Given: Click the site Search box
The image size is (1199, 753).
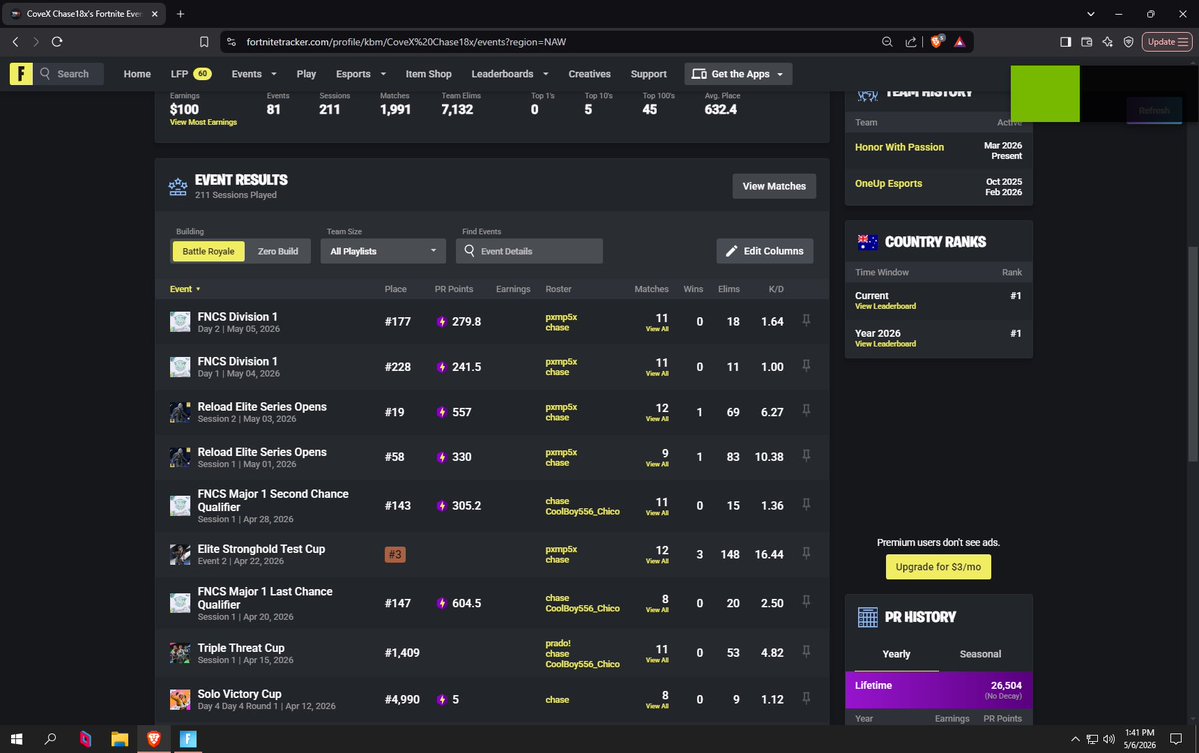Looking at the screenshot, I should point(69,74).
